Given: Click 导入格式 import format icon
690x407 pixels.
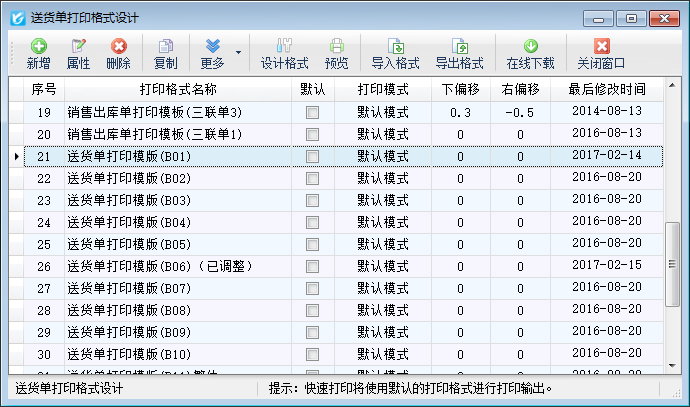Looking at the screenshot, I should (x=395, y=46).
